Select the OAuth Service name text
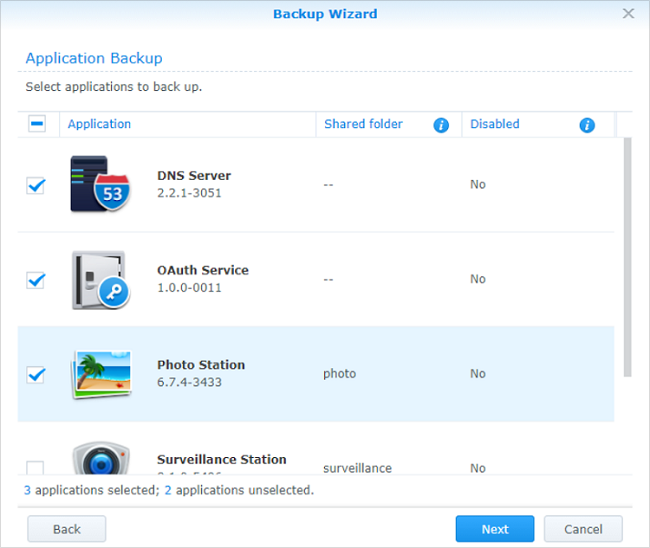Image resolution: width=650 pixels, height=548 pixels. tap(203, 270)
